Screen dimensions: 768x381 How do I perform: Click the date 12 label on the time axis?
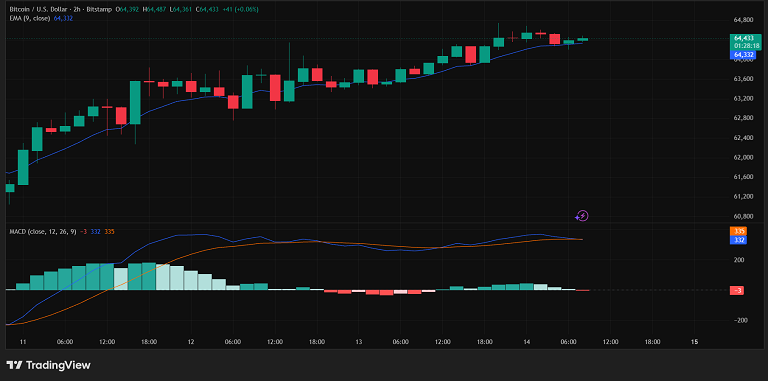tap(191, 342)
